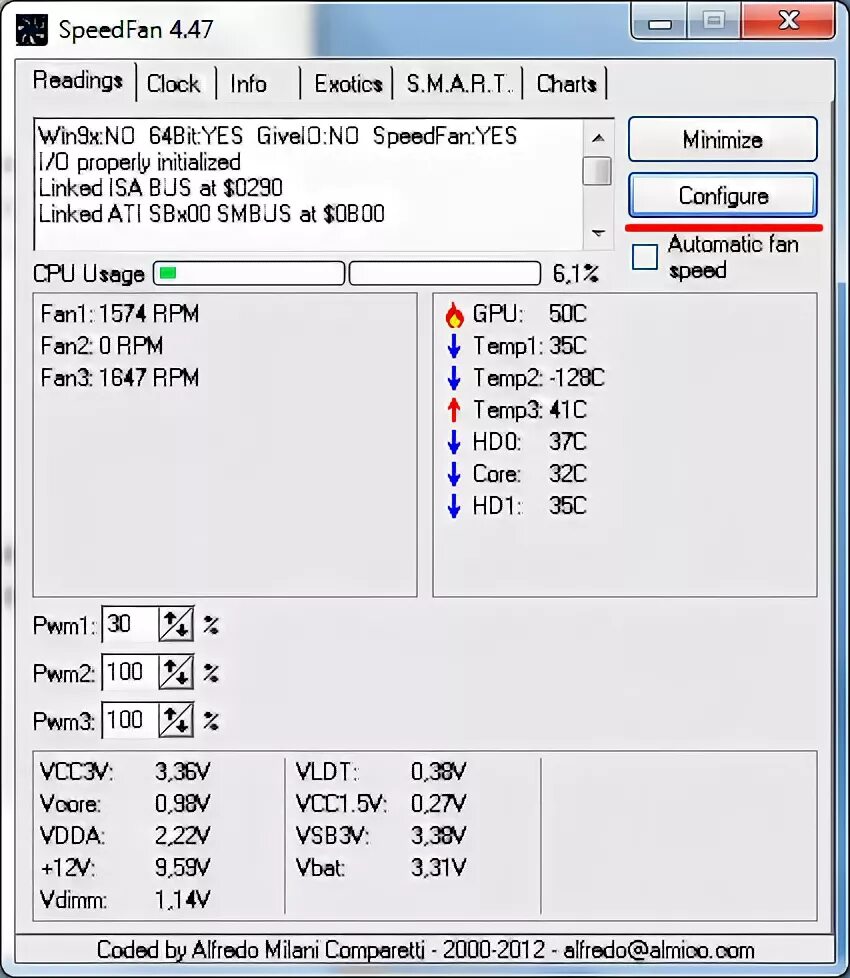Click the Pwm1 value field showing 30
The height and width of the screenshot is (978, 850).
130,624
